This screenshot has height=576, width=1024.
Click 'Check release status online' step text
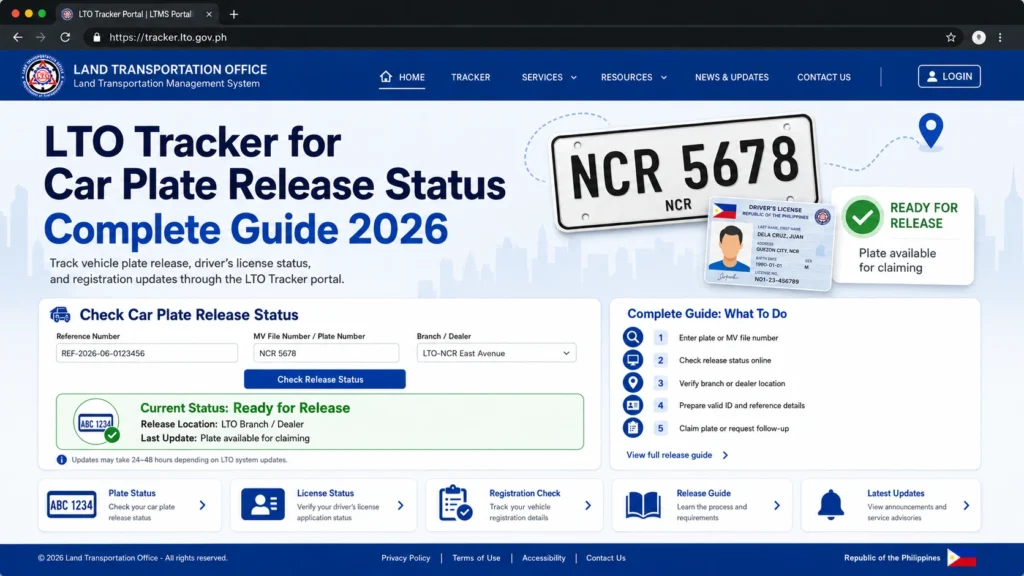click(725, 360)
